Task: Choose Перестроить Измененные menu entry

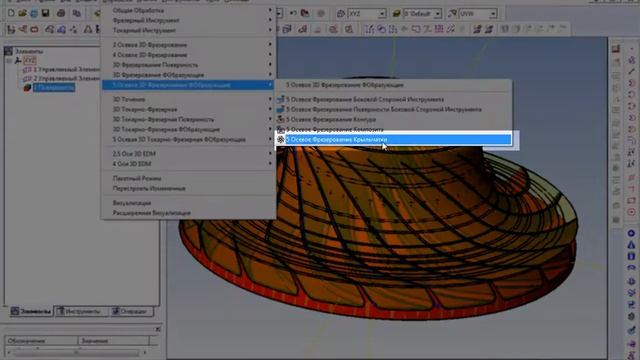Action: click(x=188, y=189)
